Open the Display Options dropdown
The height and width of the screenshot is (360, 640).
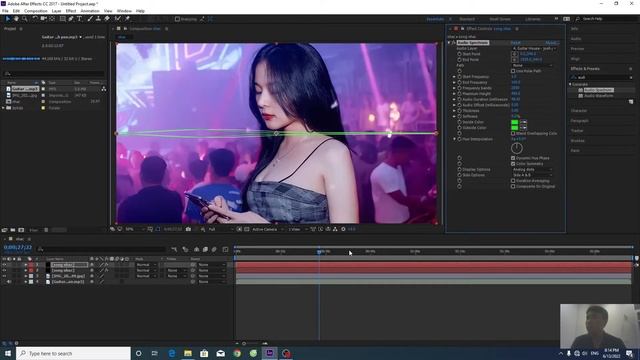click(532, 169)
